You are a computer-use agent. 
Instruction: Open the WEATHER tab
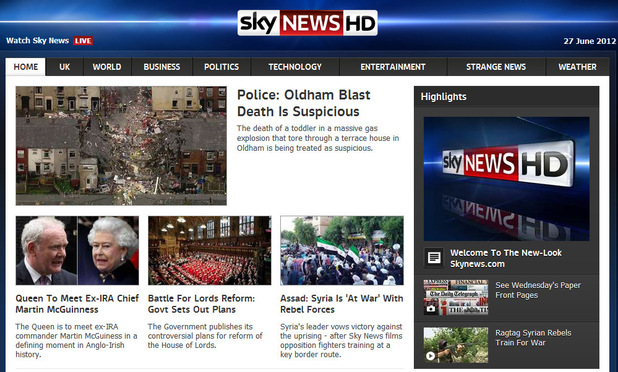pyautogui.click(x=577, y=67)
